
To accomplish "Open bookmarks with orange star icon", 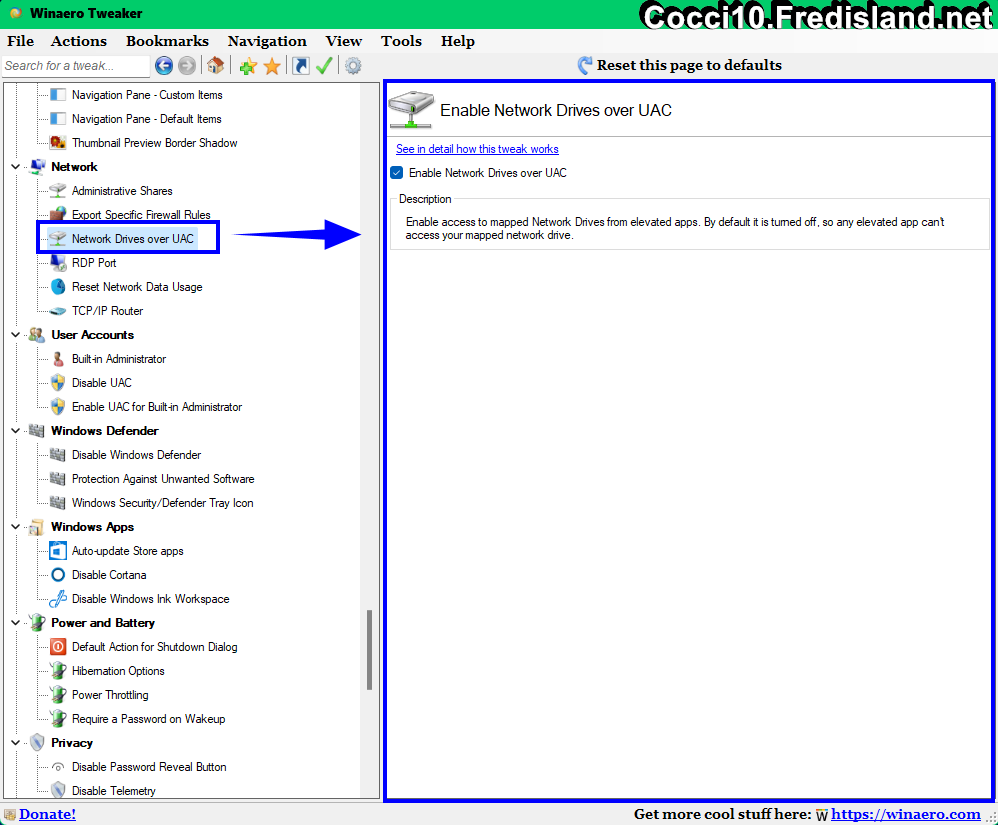I will (272, 66).
